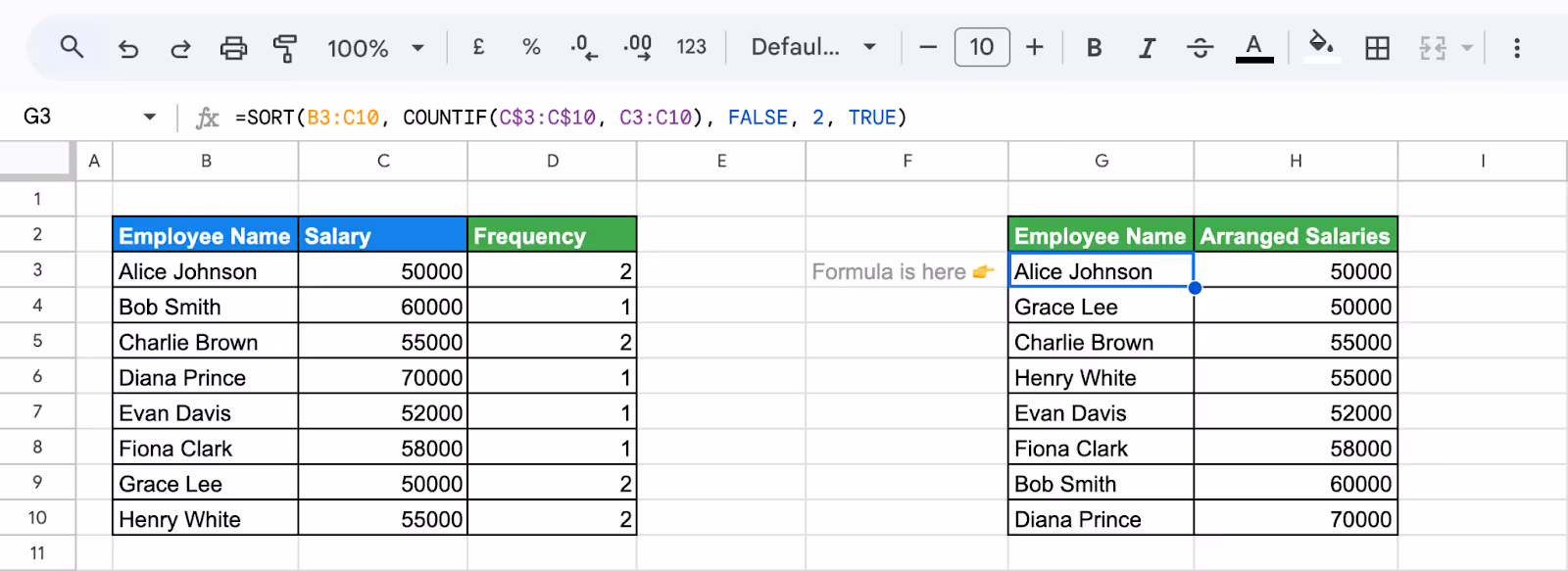Open more number formats (123)

tap(691, 47)
